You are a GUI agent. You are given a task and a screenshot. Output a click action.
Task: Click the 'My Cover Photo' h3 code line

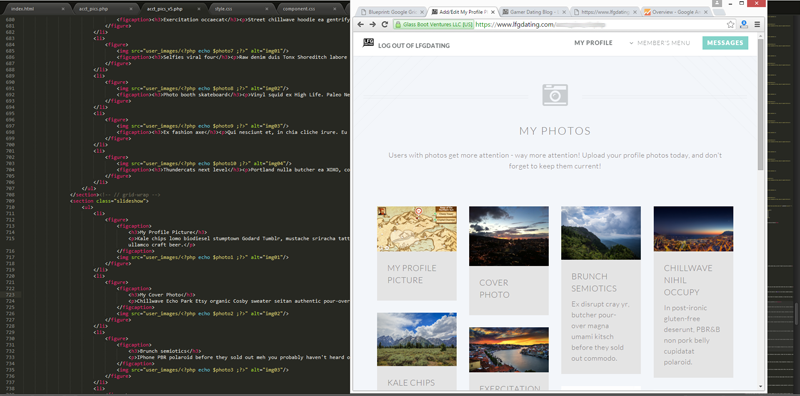162,295
